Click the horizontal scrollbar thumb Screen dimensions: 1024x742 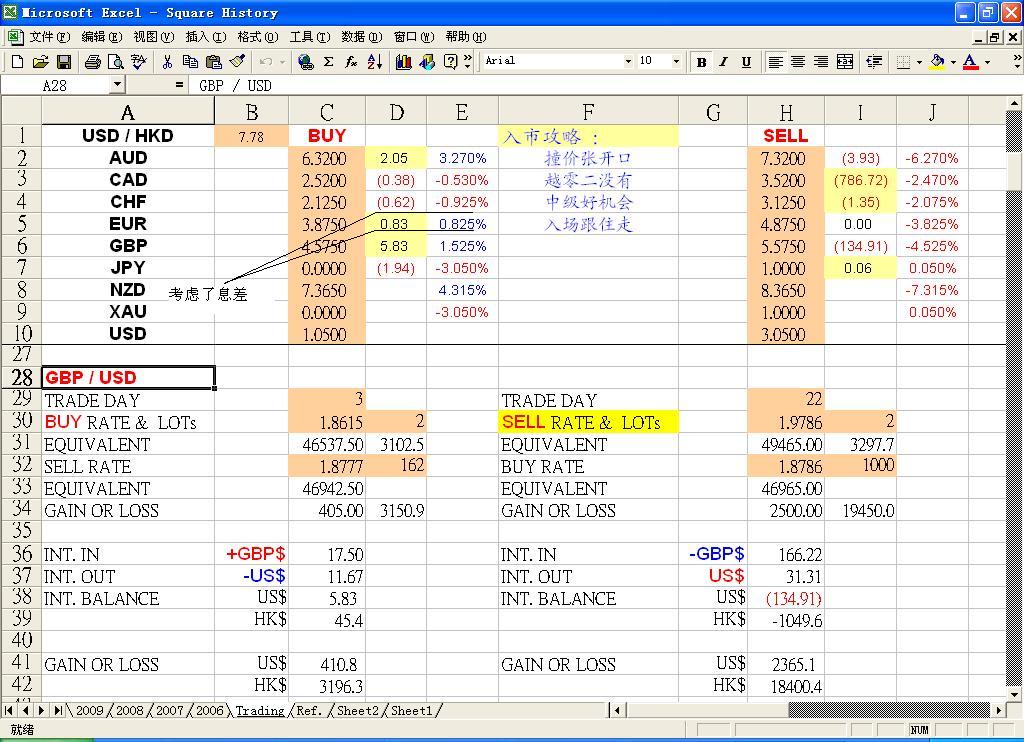point(889,710)
